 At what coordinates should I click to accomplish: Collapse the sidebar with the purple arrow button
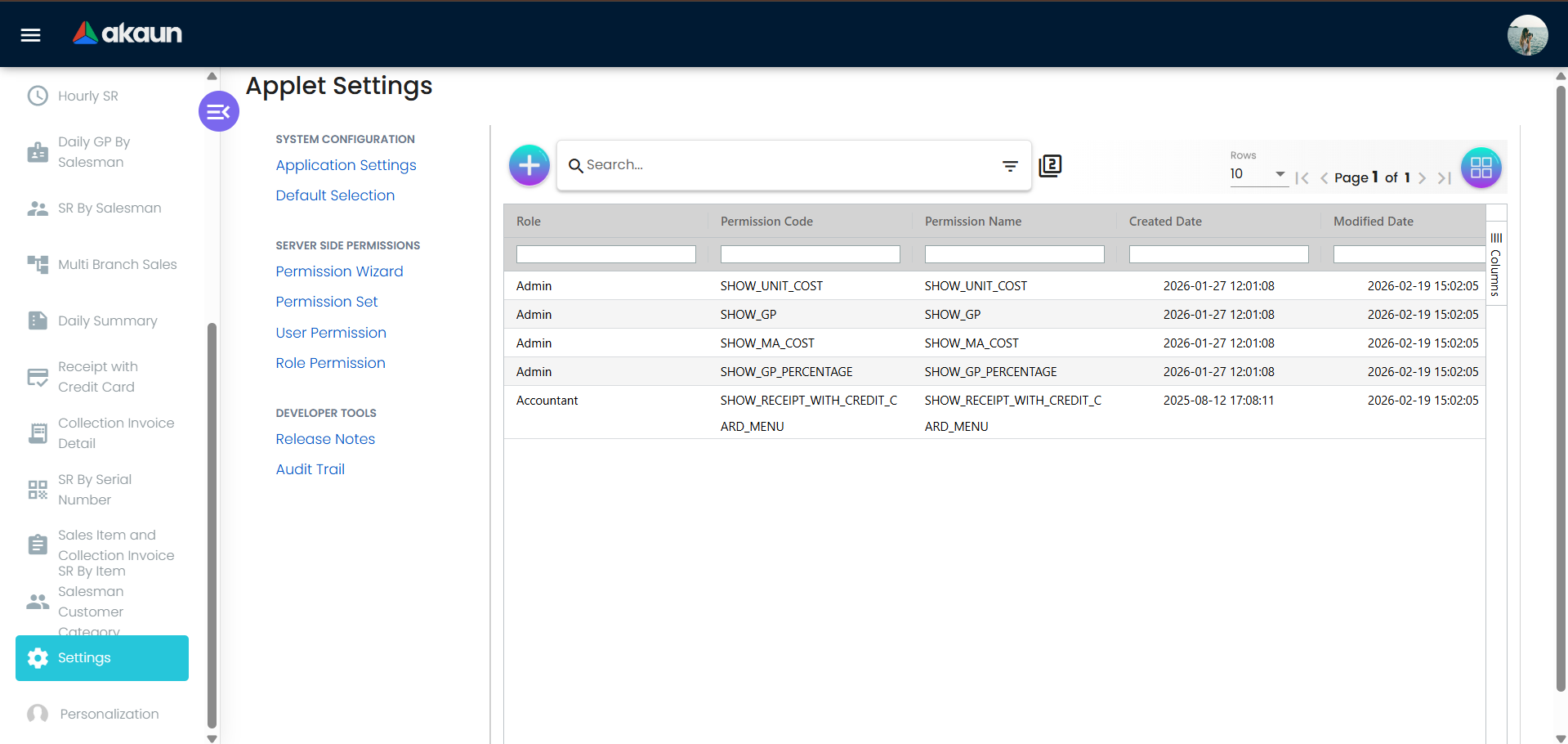click(x=218, y=110)
